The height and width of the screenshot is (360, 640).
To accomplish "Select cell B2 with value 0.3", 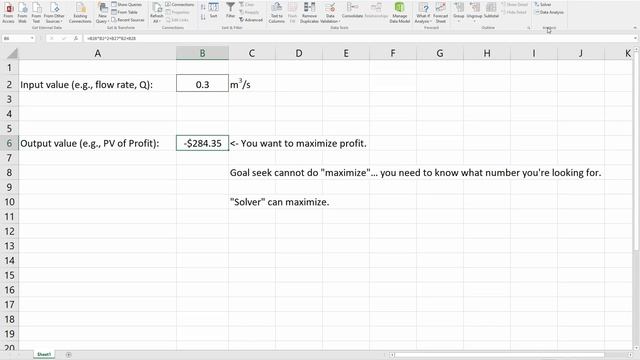I will 202,84.
